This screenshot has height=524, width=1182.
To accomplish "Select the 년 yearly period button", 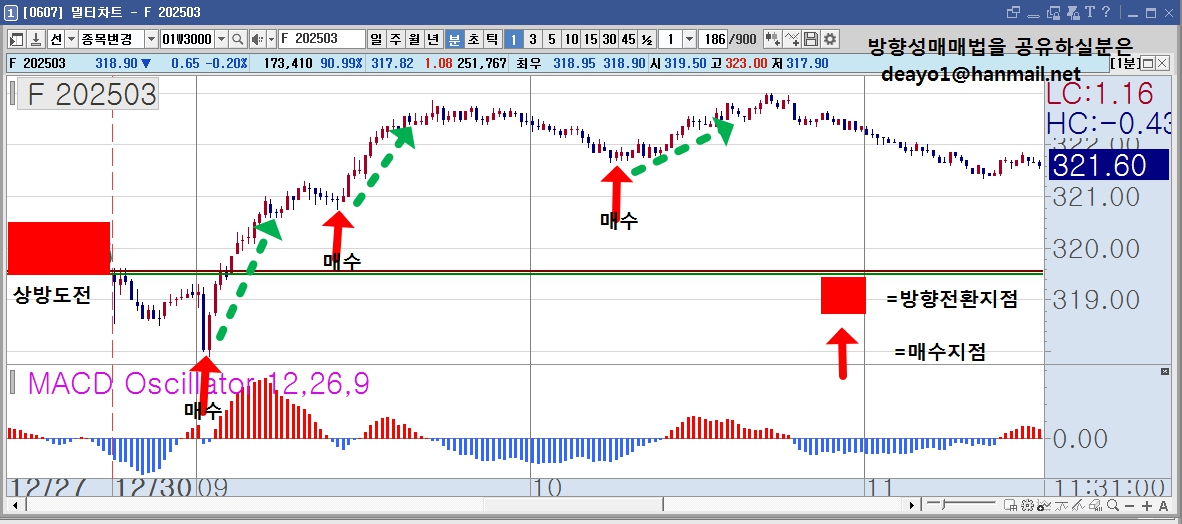I will [434, 39].
